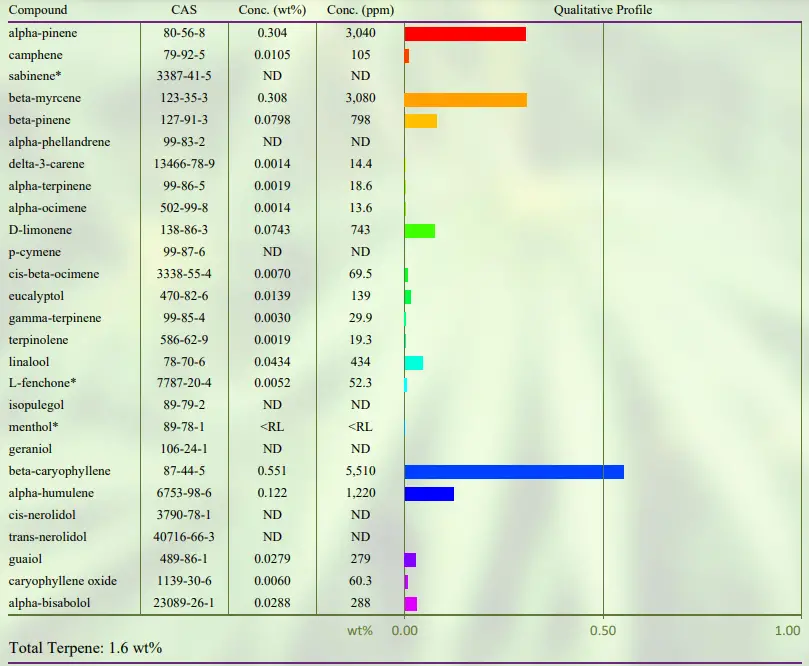Select the 'L-fenchone*' compound name
This screenshot has height=666, width=809.
tap(42, 383)
